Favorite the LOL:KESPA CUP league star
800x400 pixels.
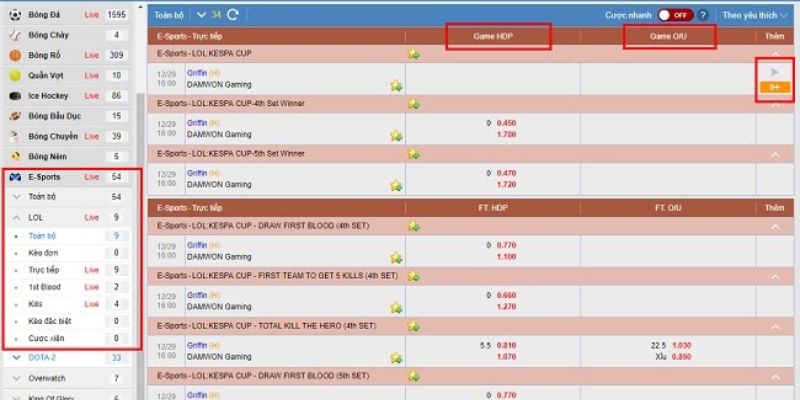tap(414, 54)
